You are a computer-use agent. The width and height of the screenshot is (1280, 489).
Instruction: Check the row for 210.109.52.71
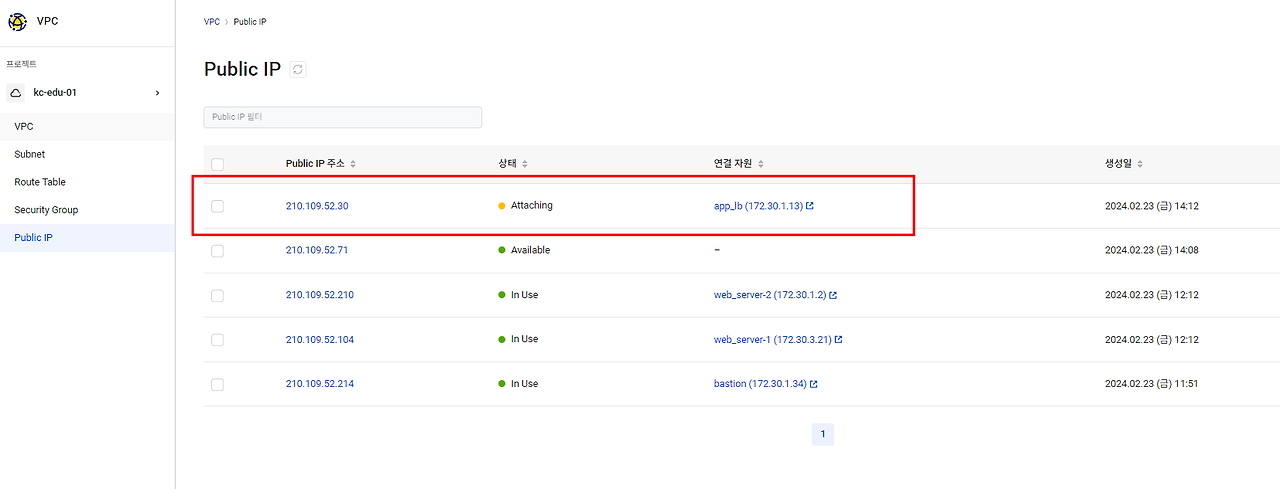[217, 251]
